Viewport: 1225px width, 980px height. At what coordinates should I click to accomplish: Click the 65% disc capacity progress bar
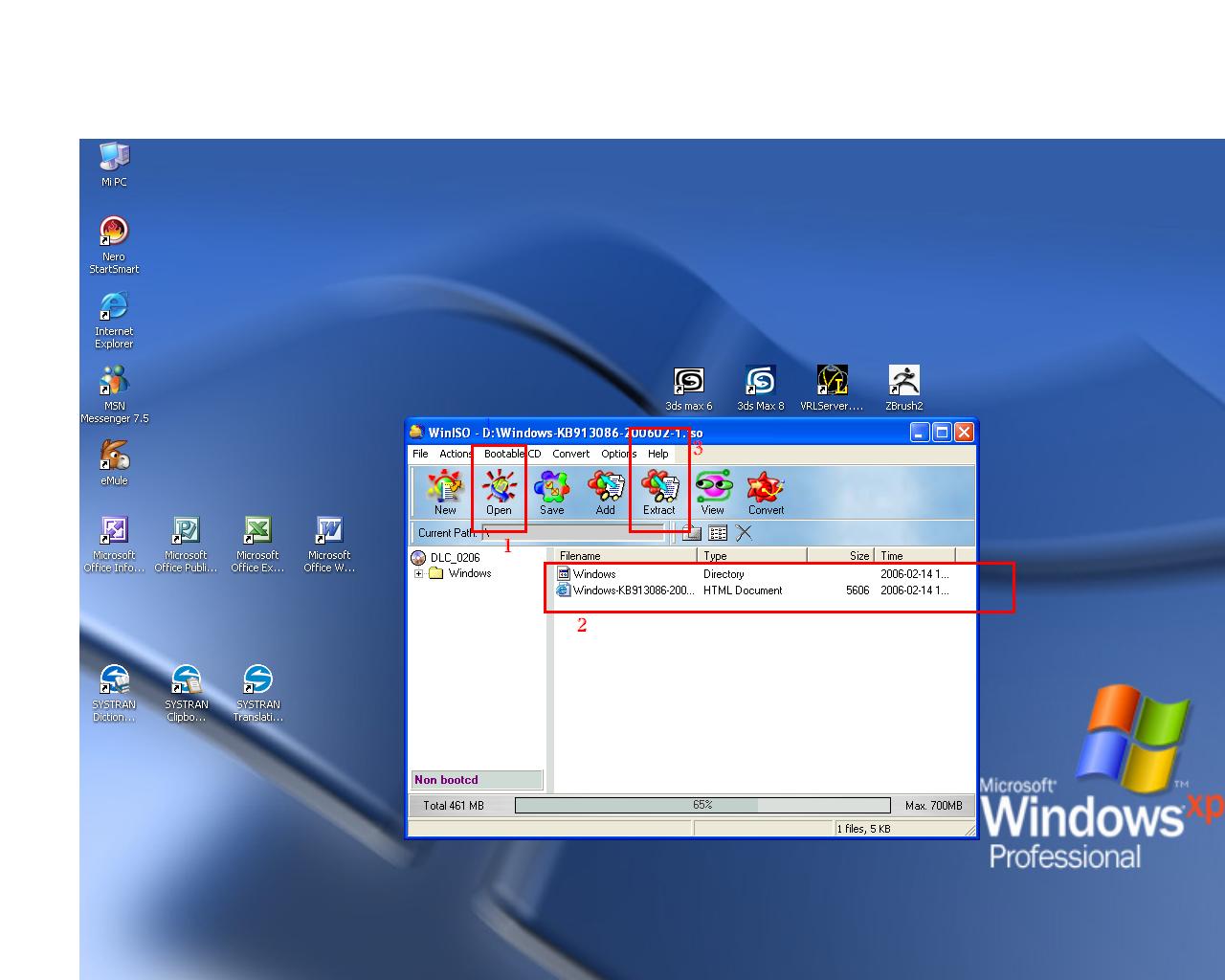click(702, 806)
